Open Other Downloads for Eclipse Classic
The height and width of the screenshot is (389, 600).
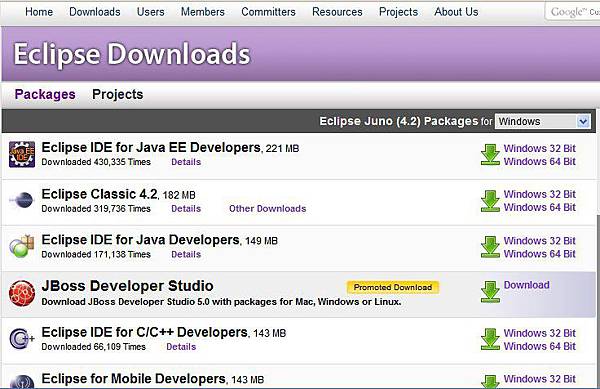[267, 209]
